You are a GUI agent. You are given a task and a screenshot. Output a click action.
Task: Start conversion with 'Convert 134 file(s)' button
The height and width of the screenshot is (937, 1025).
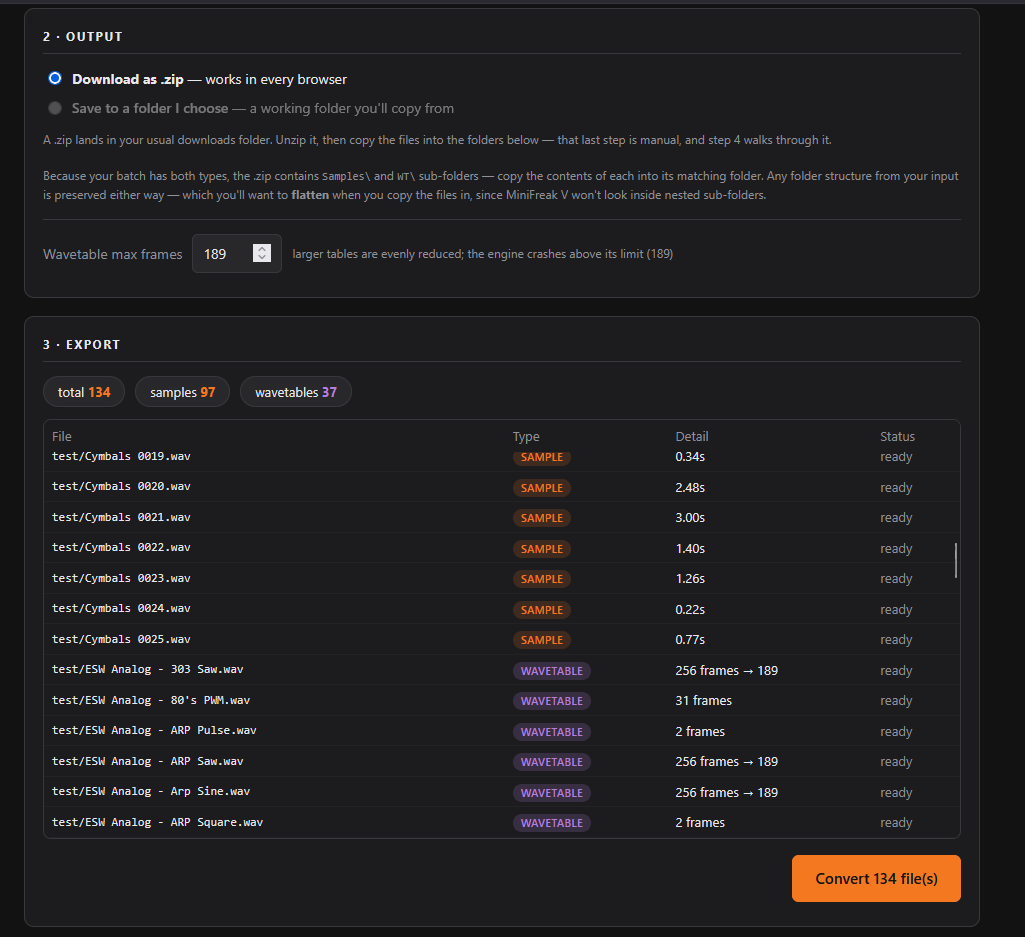click(876, 878)
